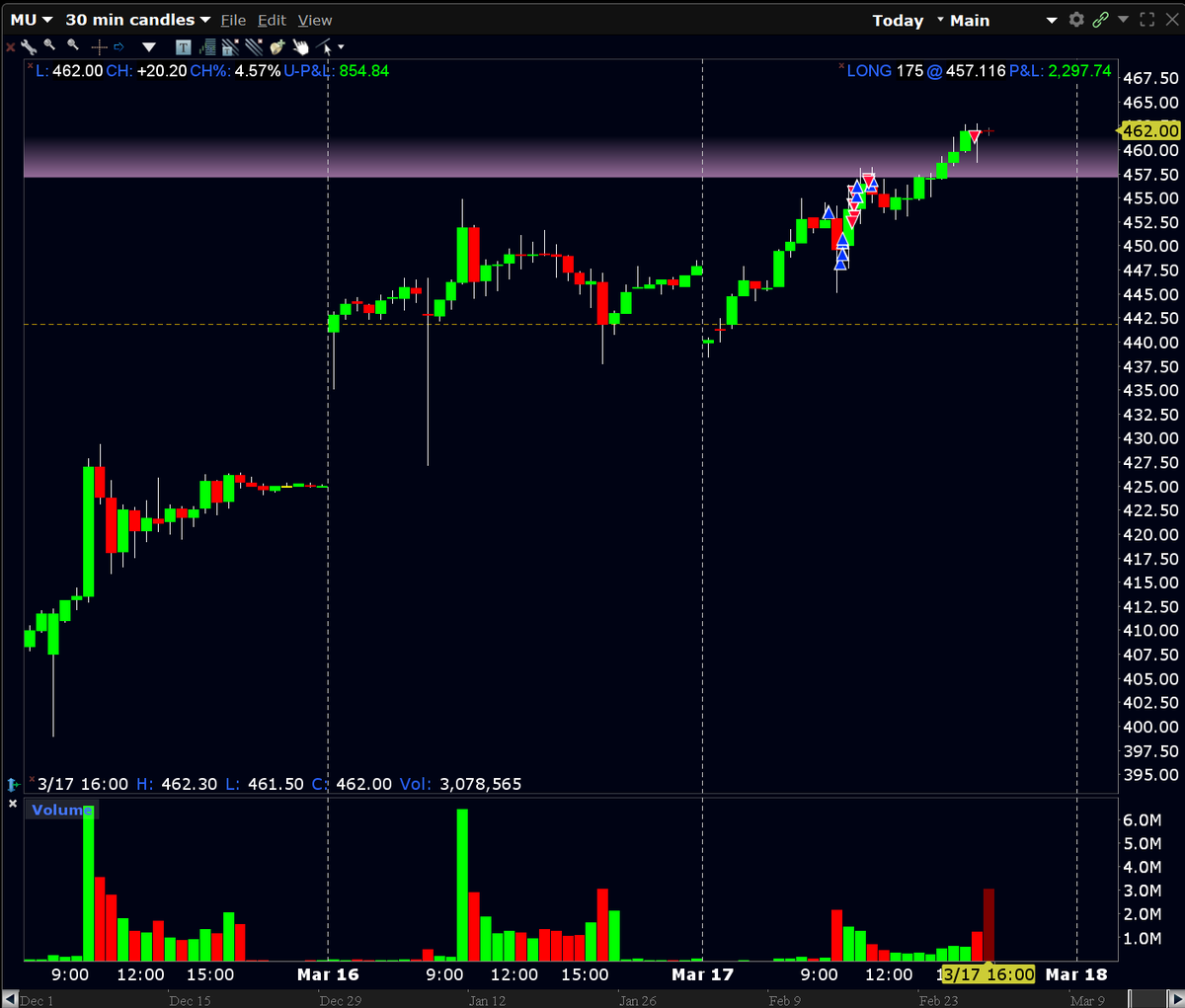
Task: Click the blue vertical resize arrow icon
Action: click(x=13, y=784)
